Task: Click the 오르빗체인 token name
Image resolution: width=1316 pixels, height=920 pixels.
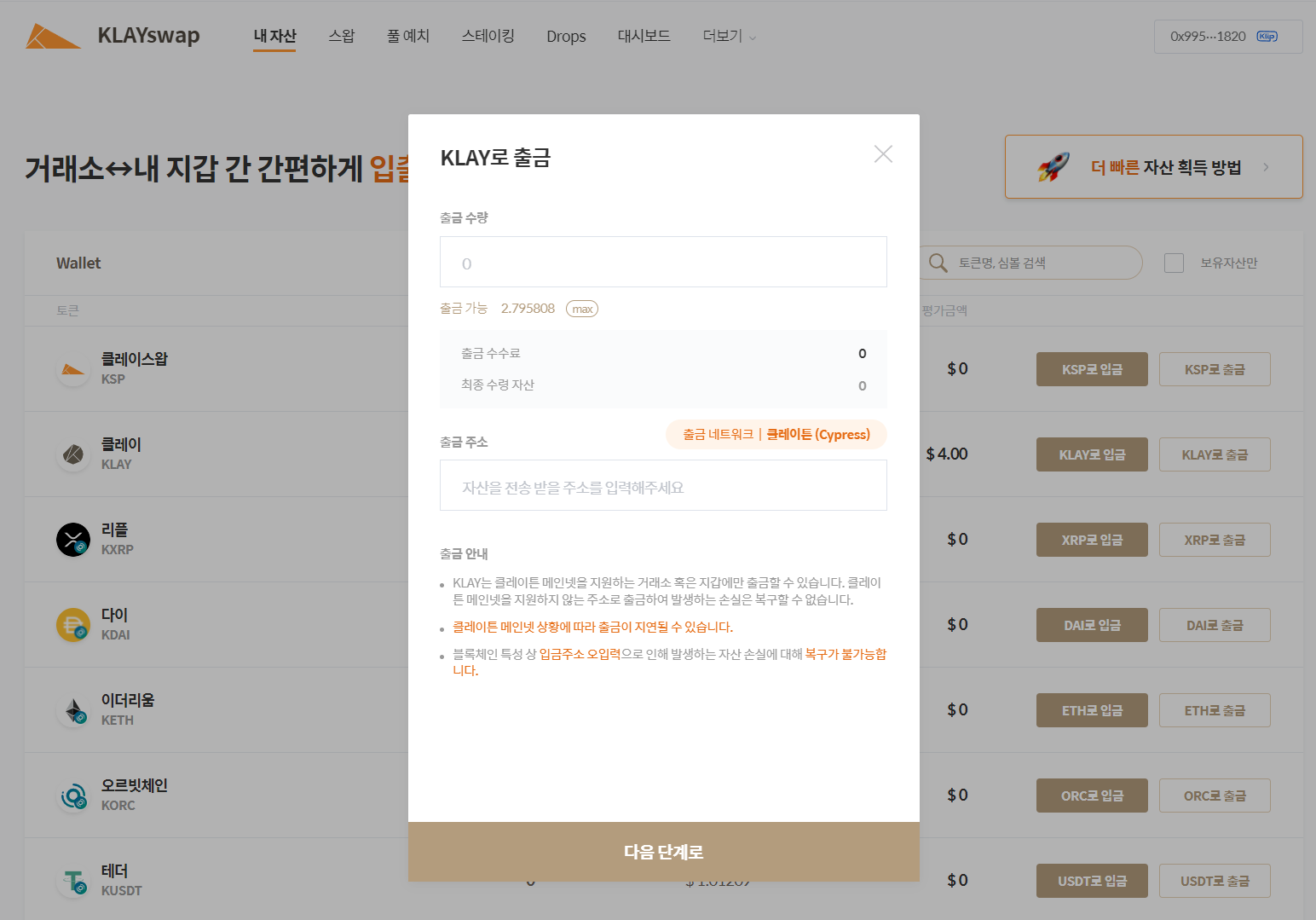Action: (x=135, y=785)
